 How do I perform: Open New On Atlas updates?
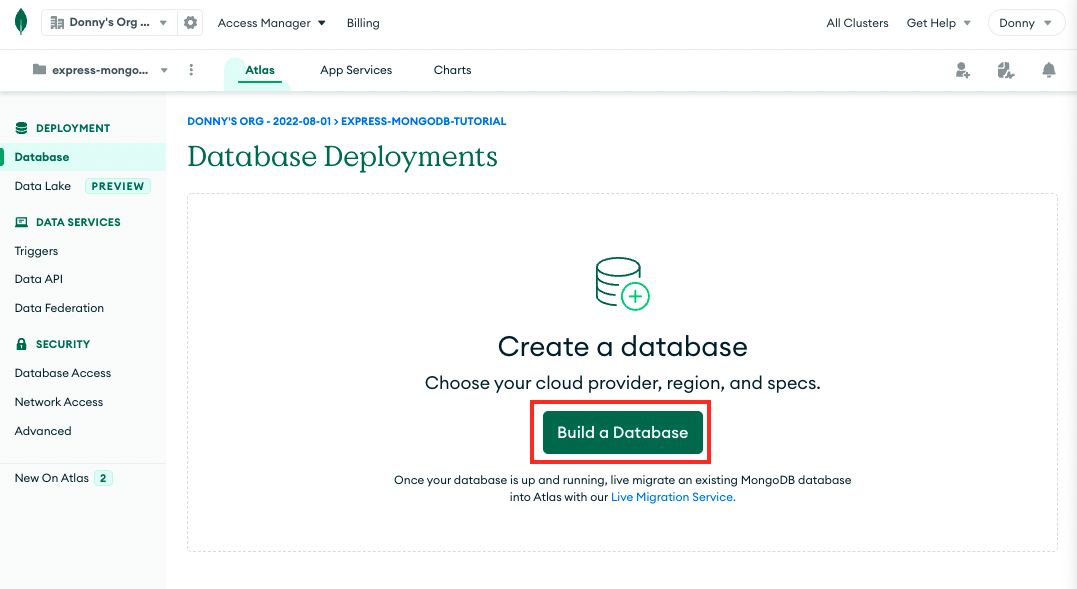52,478
